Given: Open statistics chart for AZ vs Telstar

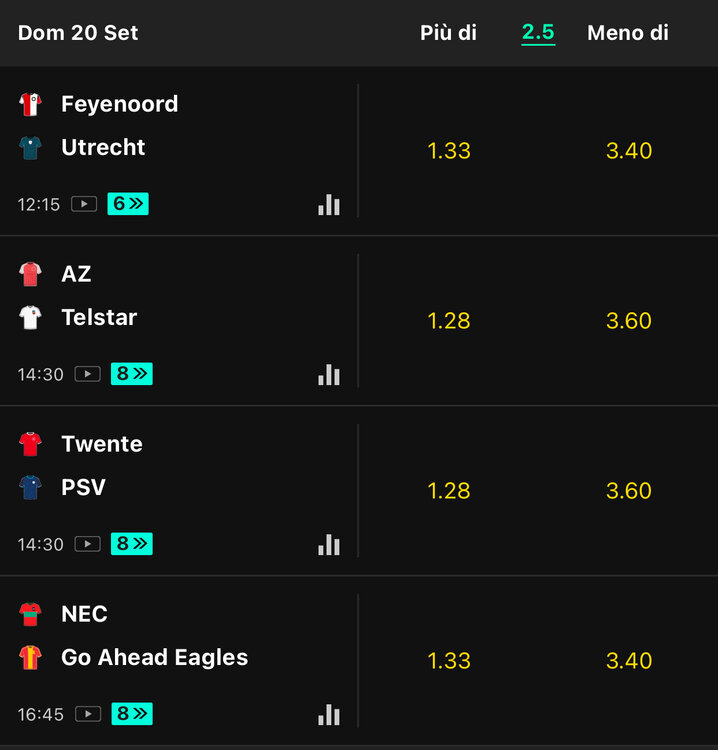Looking at the screenshot, I should (x=329, y=375).
